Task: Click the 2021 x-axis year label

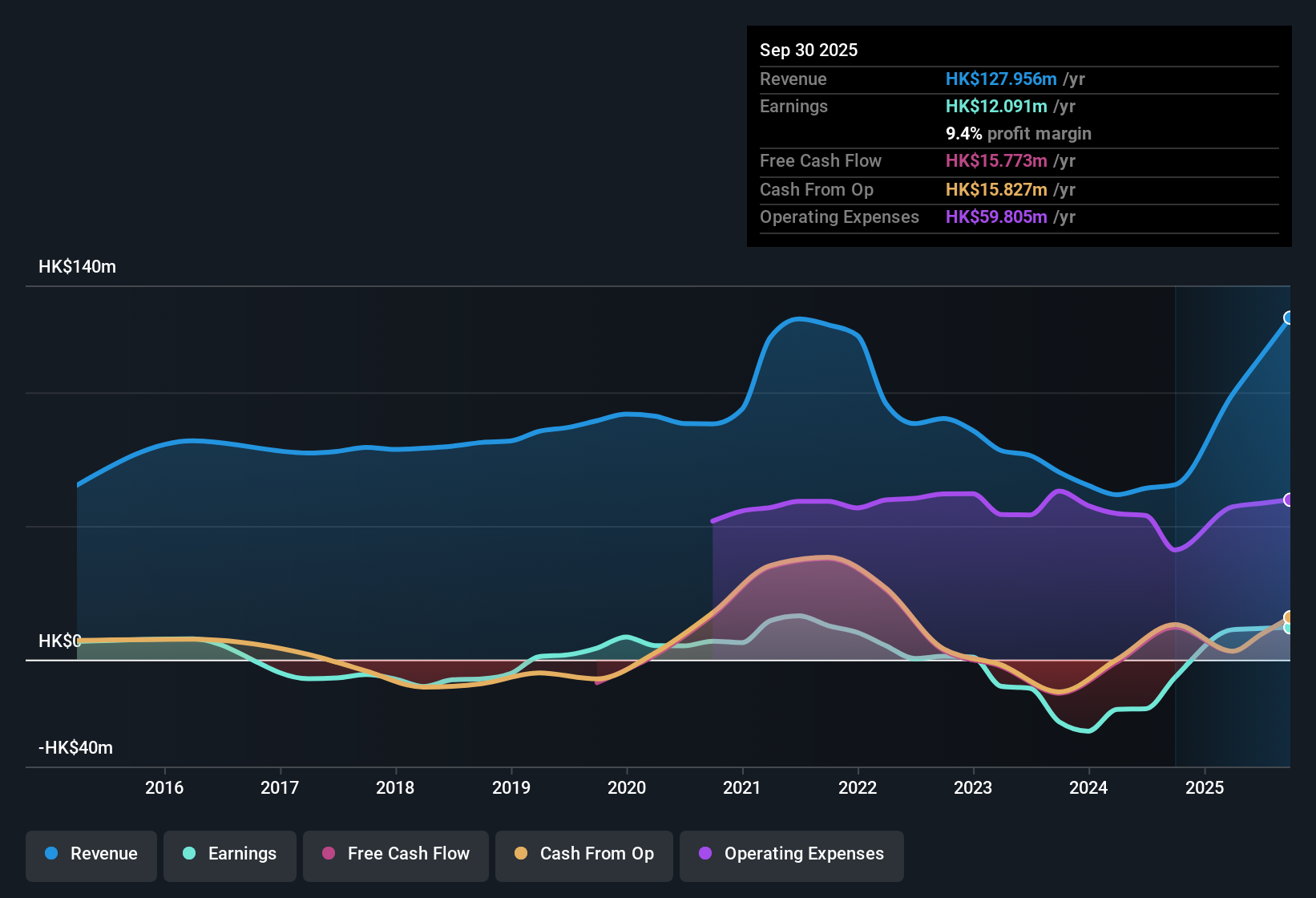Action: 742,788
